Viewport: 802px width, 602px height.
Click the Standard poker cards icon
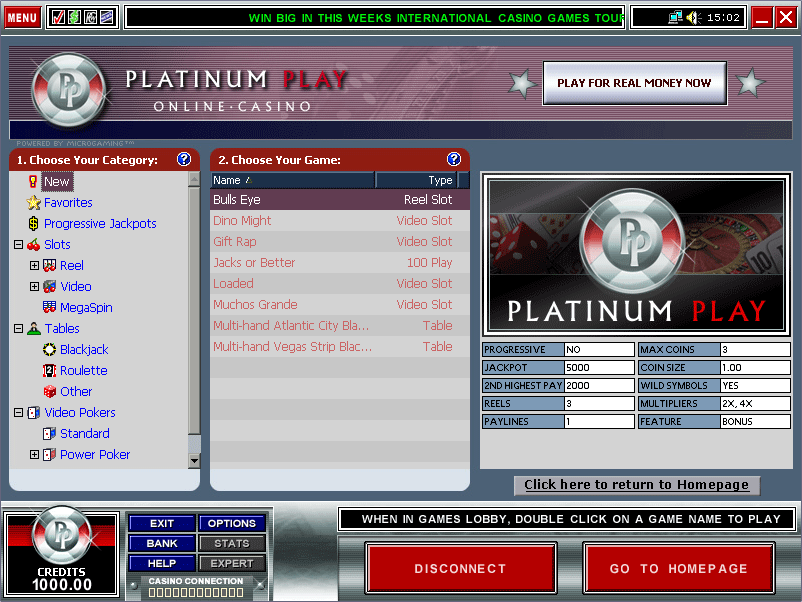click(50, 433)
